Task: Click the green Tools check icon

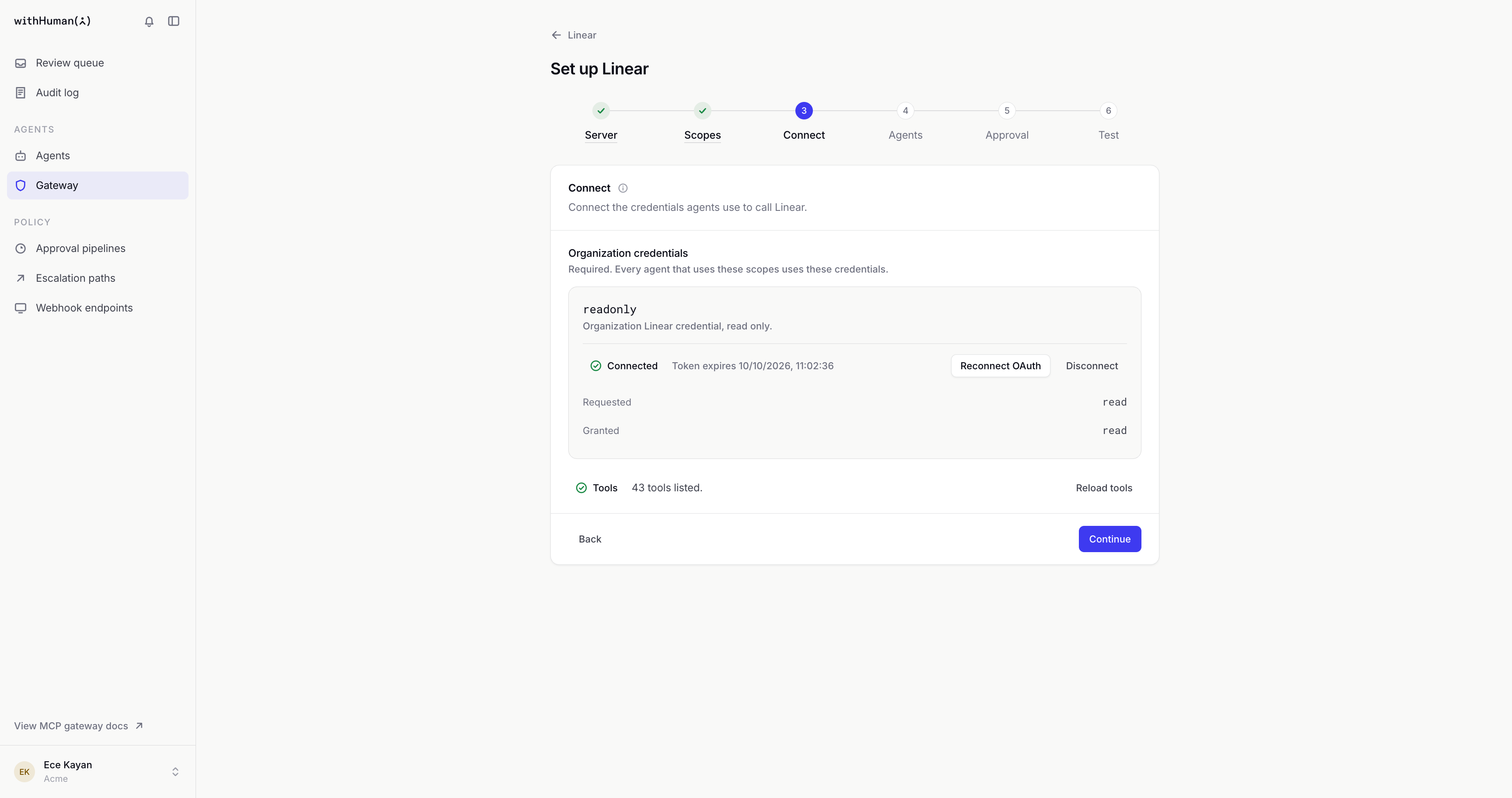Action: pos(581,488)
